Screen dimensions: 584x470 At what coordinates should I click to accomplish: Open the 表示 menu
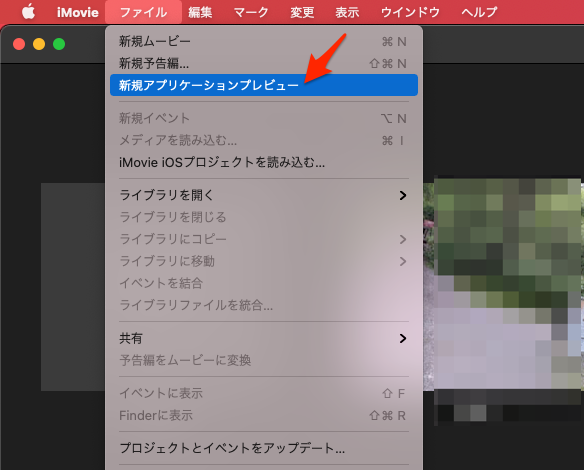pos(347,12)
